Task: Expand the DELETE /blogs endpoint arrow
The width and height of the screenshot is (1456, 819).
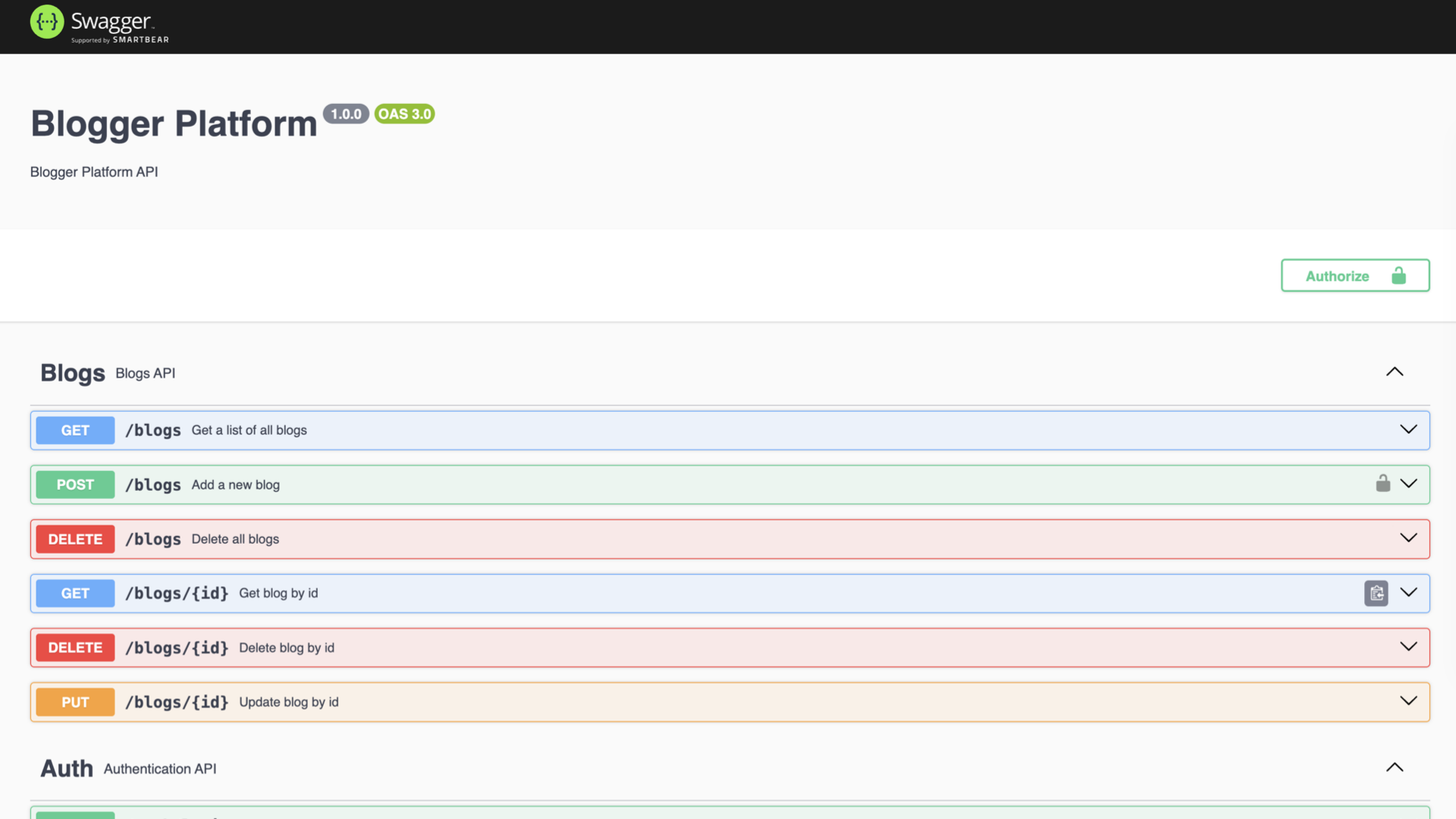Action: pyautogui.click(x=1408, y=538)
